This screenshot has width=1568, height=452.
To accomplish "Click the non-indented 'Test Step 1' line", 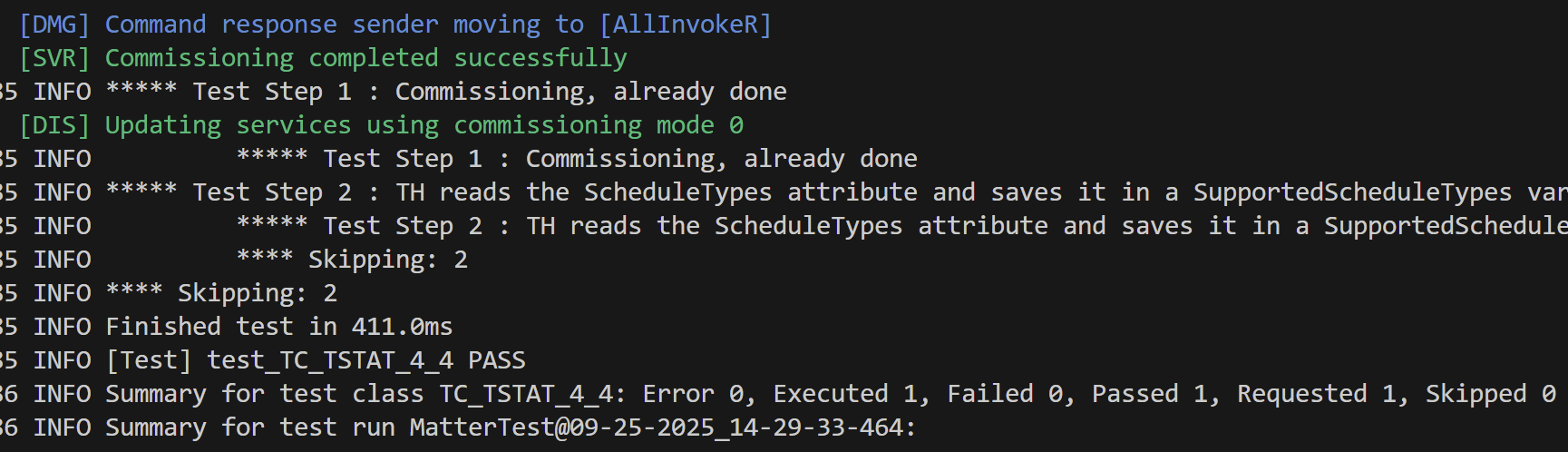I will [490, 92].
